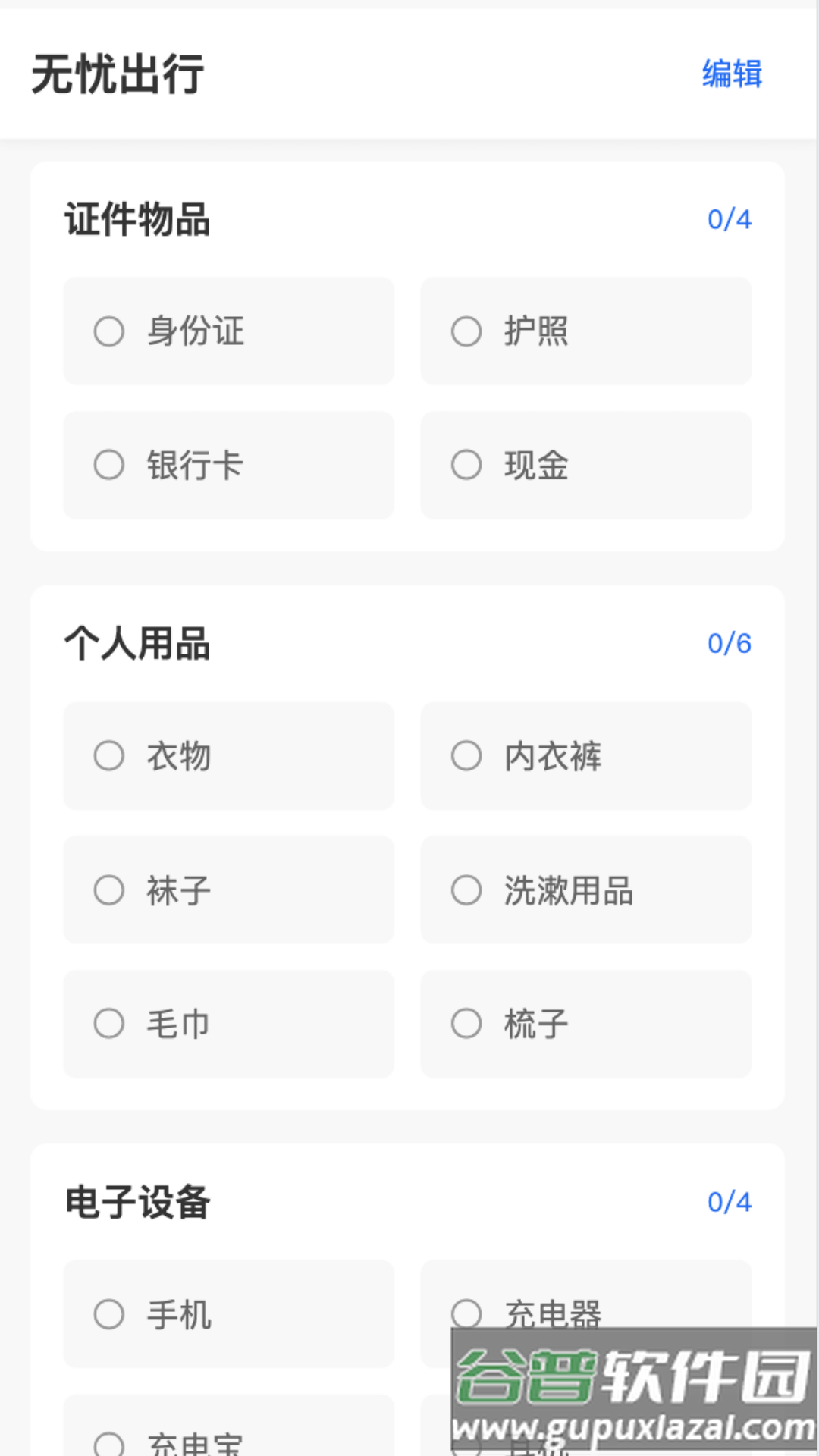Check the 护照 item circle
Screen dimensions: 819x1456
tap(466, 331)
